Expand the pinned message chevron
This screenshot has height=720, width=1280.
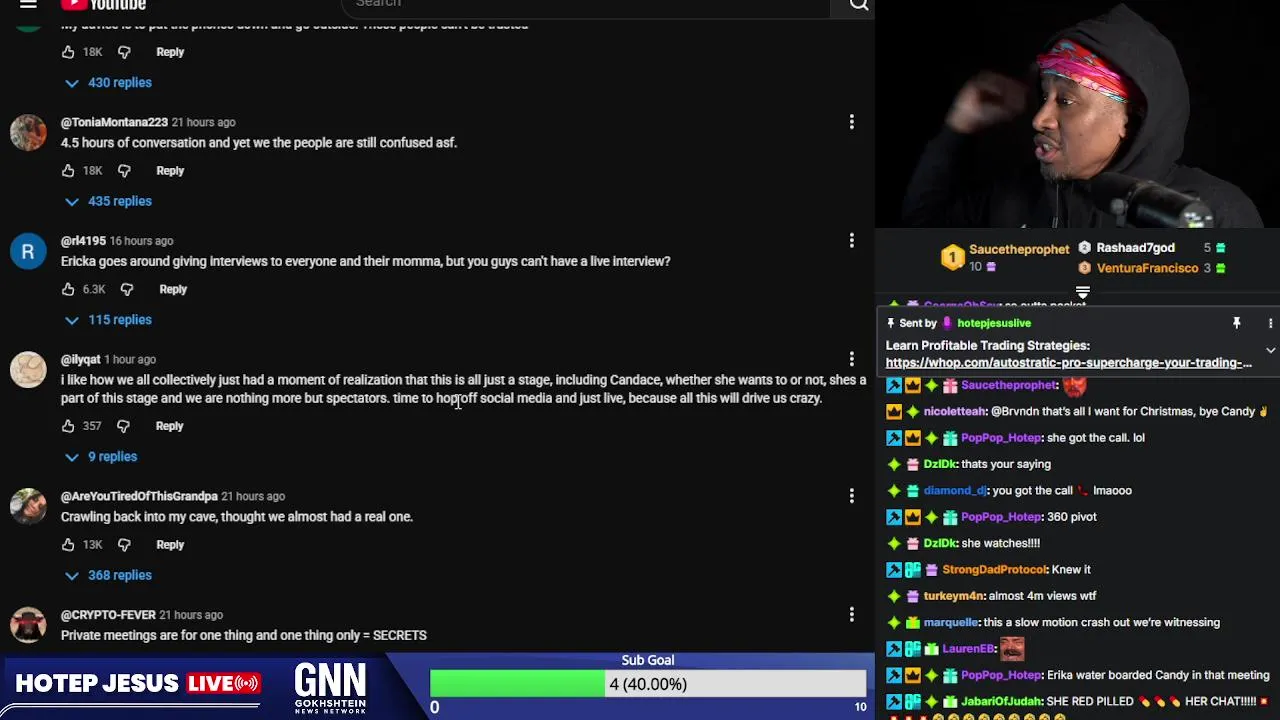1270,351
